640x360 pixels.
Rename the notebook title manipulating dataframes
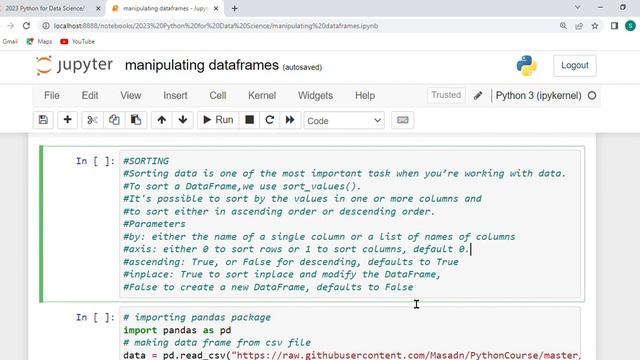[202, 65]
